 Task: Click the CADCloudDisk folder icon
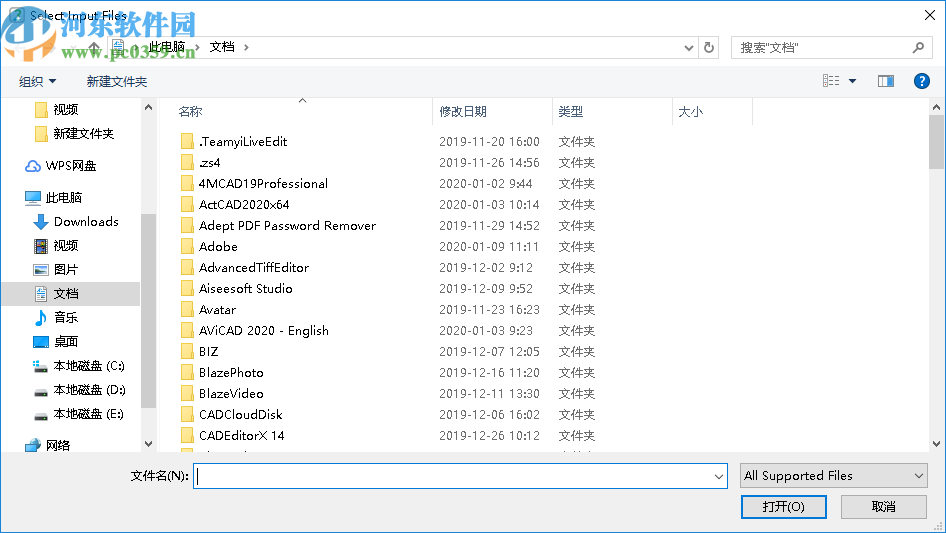pyautogui.click(x=188, y=415)
